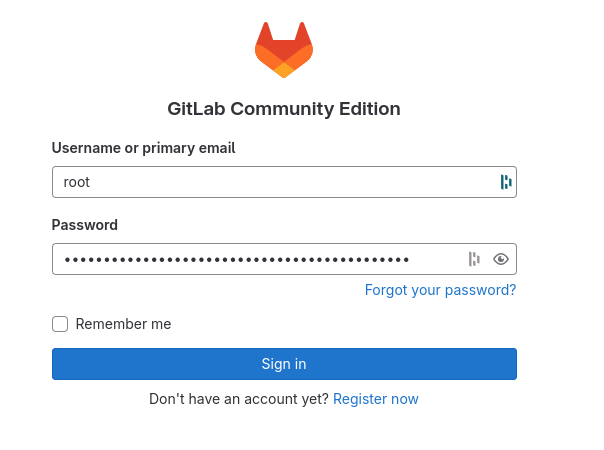Click the Remember me label text
604x450 pixels.
click(x=123, y=324)
